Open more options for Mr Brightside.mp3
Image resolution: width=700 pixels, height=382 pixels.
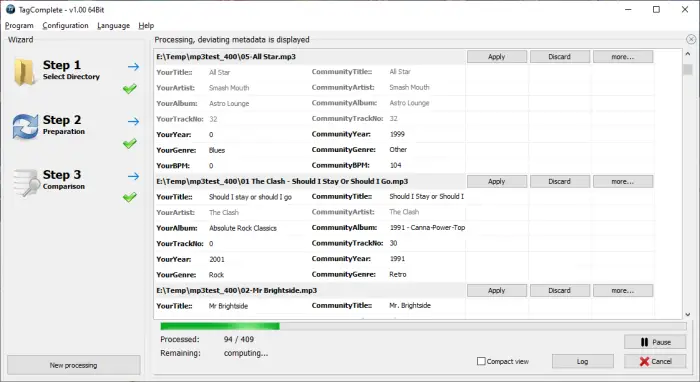(623, 291)
